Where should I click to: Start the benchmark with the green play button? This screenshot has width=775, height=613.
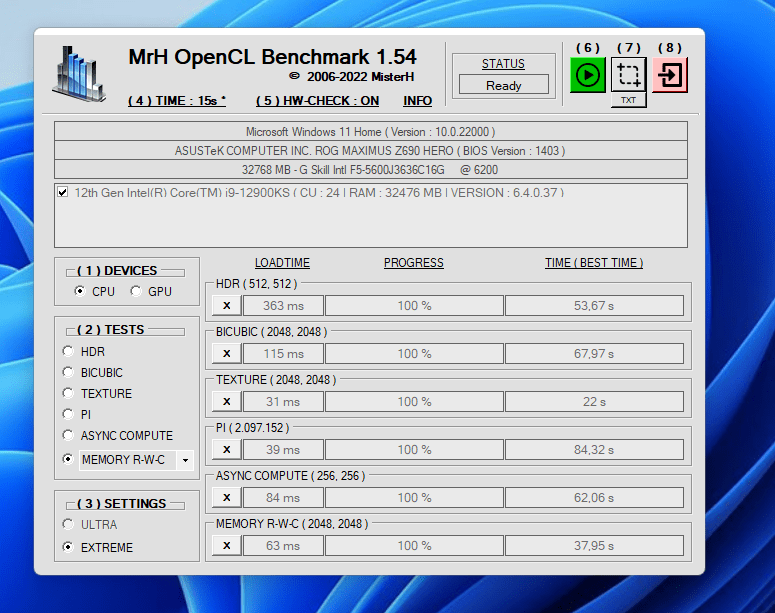(588, 75)
